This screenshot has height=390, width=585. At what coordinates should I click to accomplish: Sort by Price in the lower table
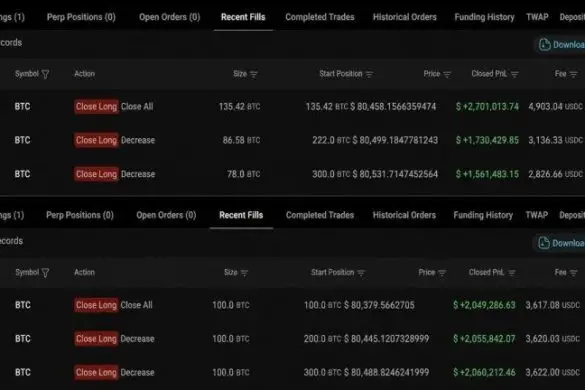(442, 273)
